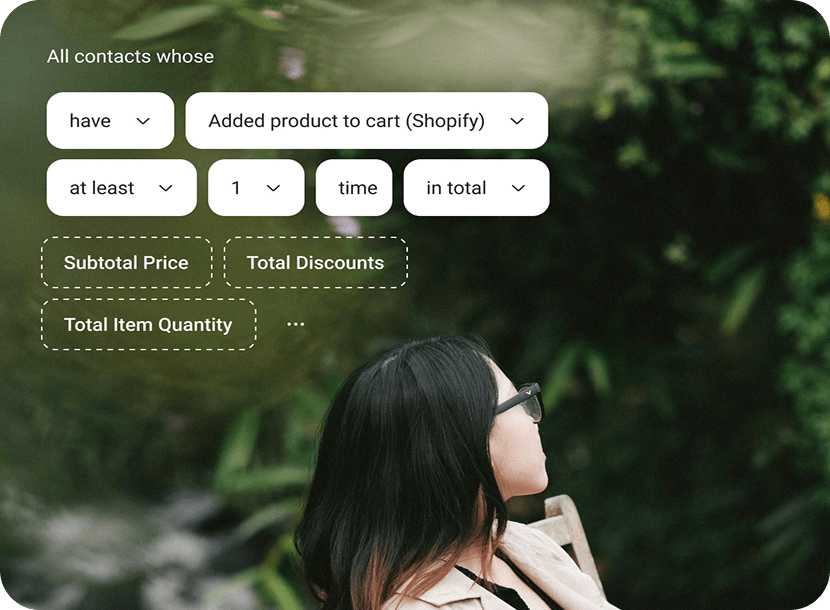The image size is (830, 610).
Task: Open 'Added product to cart (Shopify)' dropdown
Action: [366, 121]
